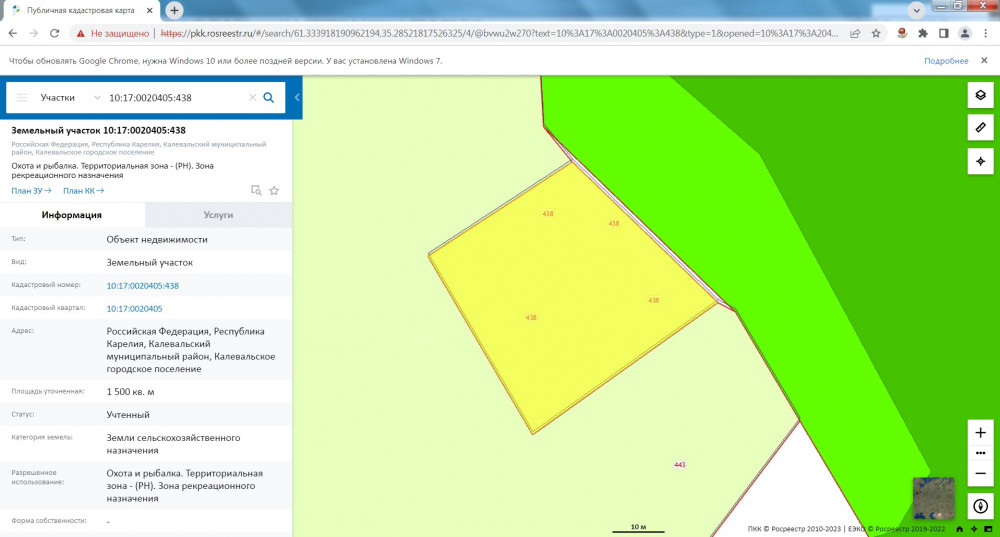This screenshot has width=1000, height=537.
Task: Click the Объект недвижимости type value
Action: click(x=157, y=240)
